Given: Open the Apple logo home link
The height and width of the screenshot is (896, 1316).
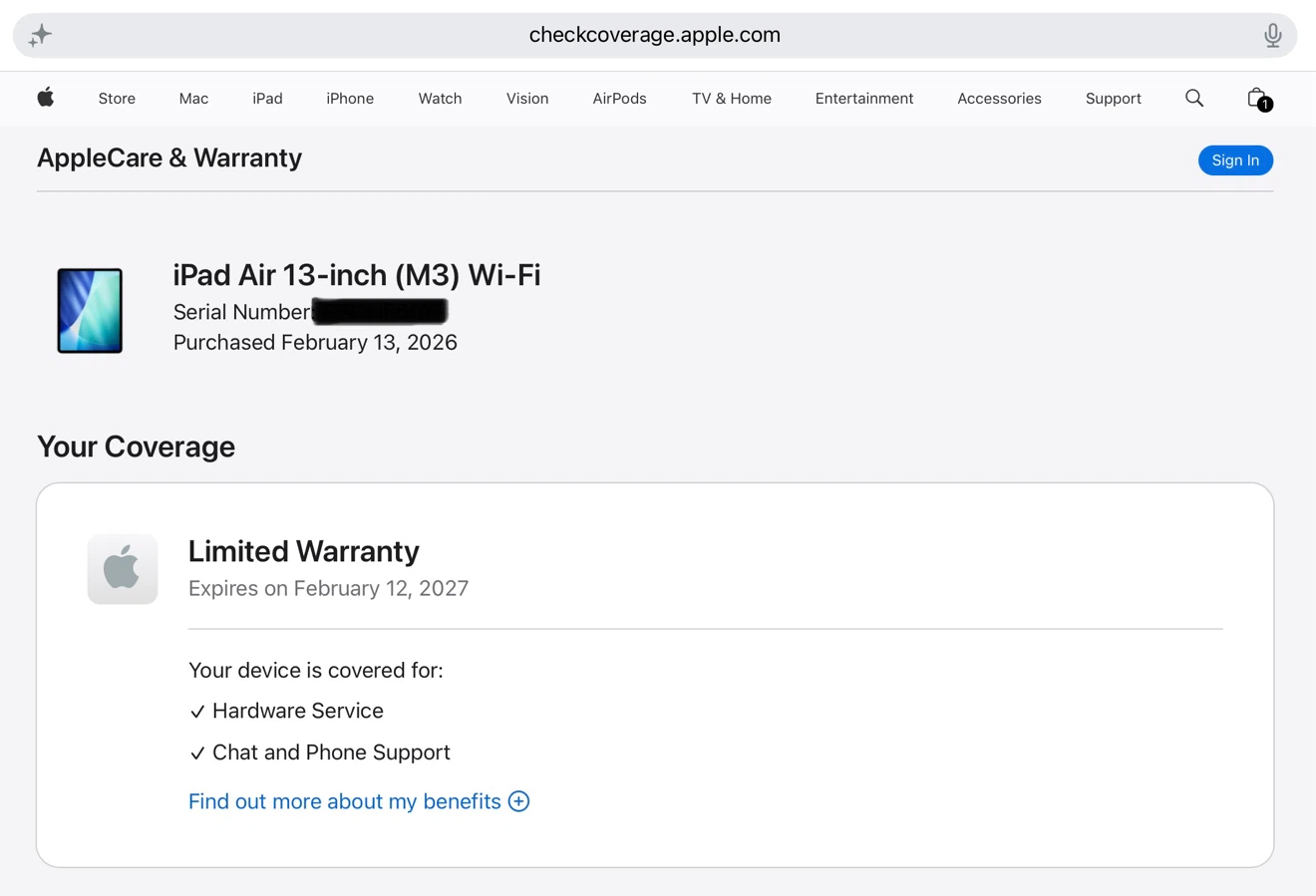Looking at the screenshot, I should [46, 97].
